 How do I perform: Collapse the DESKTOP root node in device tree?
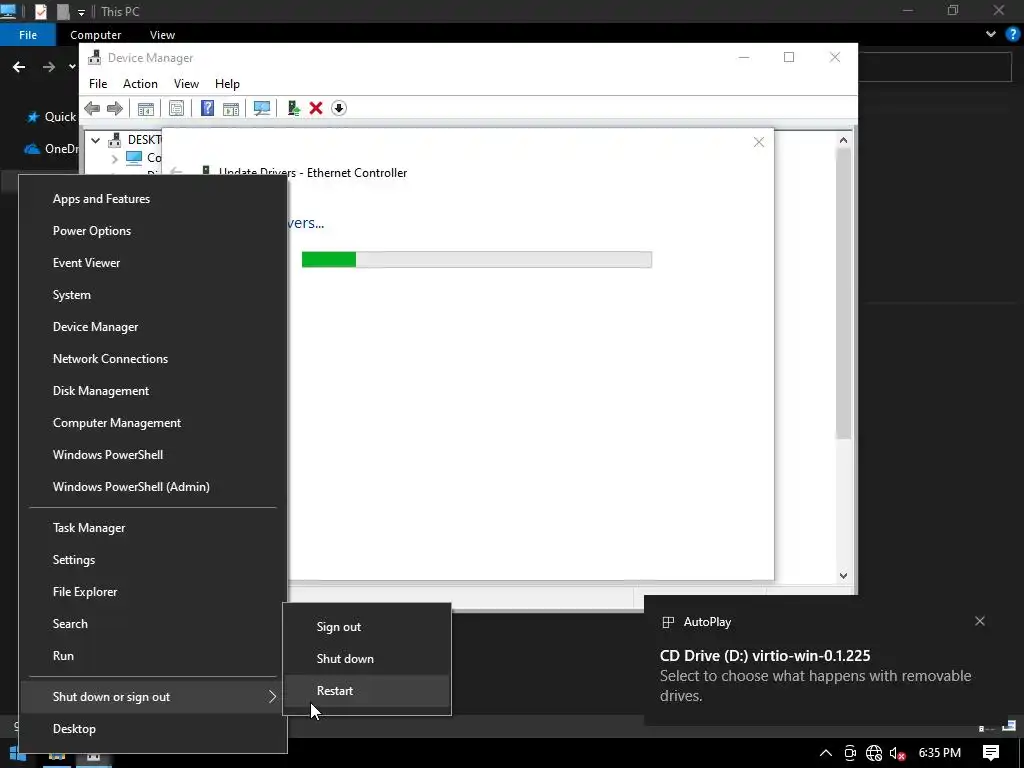click(x=95, y=140)
